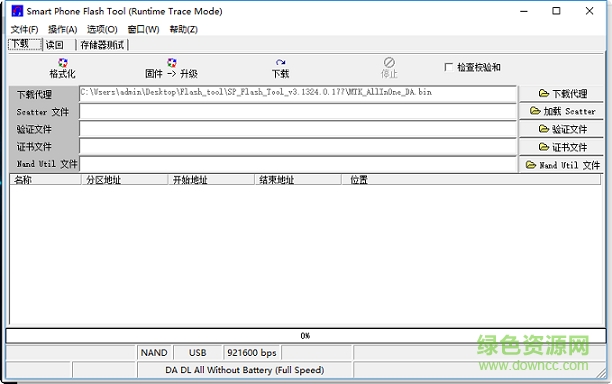Open the 帮助(Z) menu

[183, 29]
